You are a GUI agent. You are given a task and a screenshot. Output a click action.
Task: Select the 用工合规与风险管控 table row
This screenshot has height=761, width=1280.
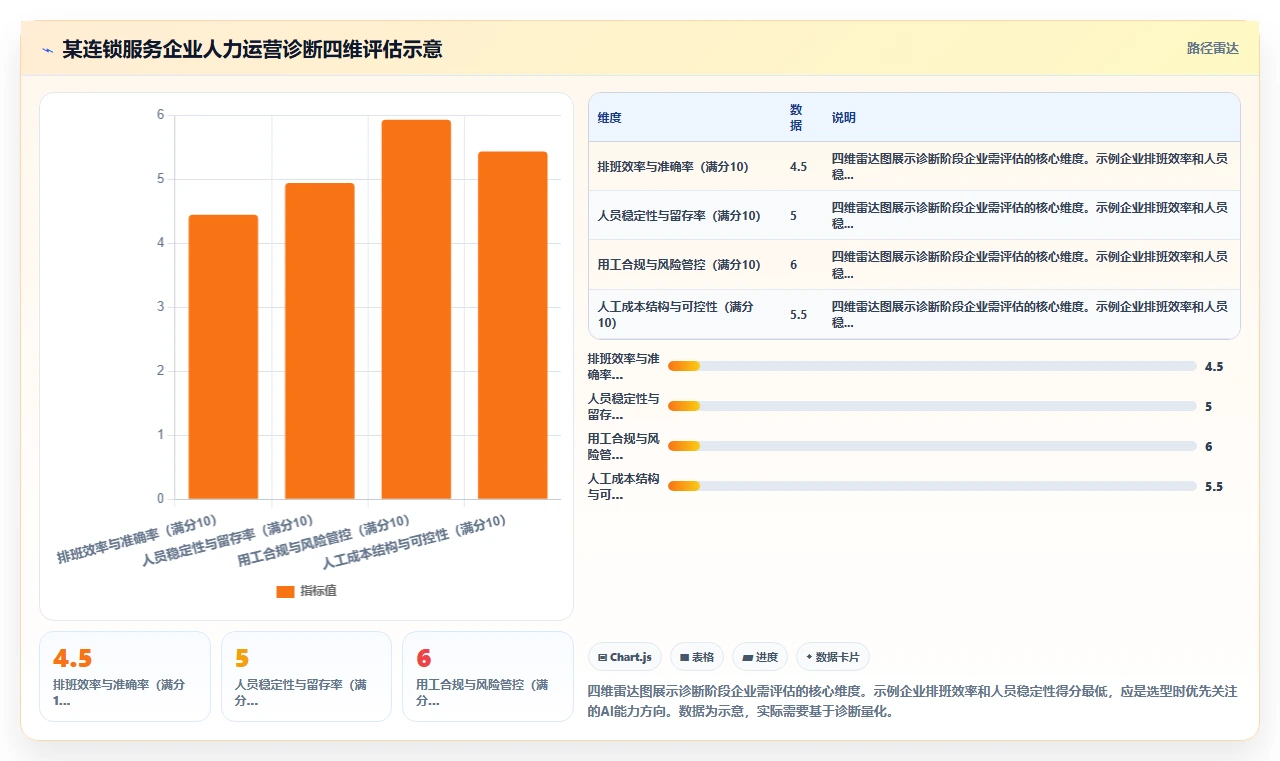coord(914,265)
